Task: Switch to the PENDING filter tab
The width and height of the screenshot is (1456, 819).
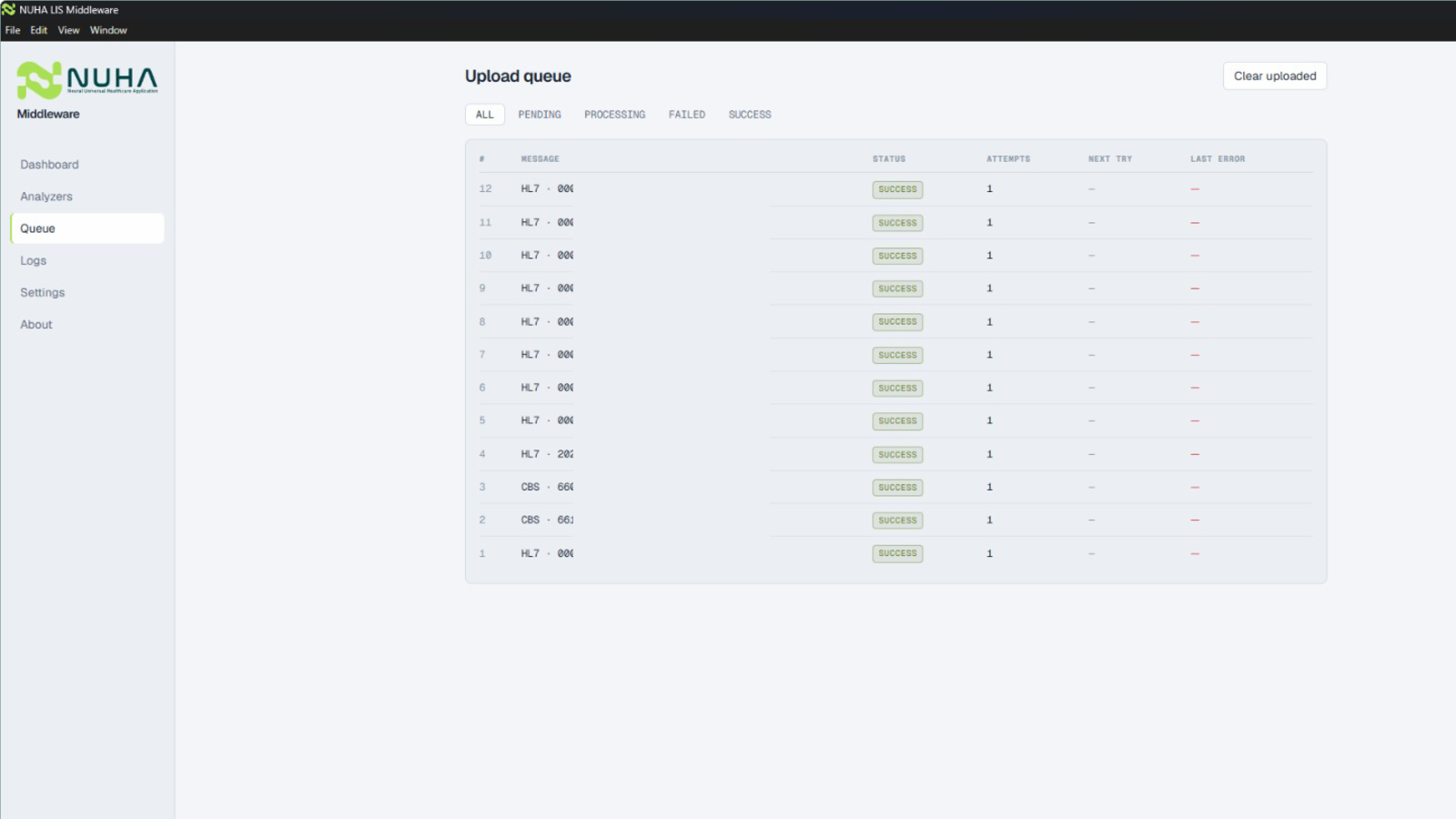Action: (x=540, y=115)
